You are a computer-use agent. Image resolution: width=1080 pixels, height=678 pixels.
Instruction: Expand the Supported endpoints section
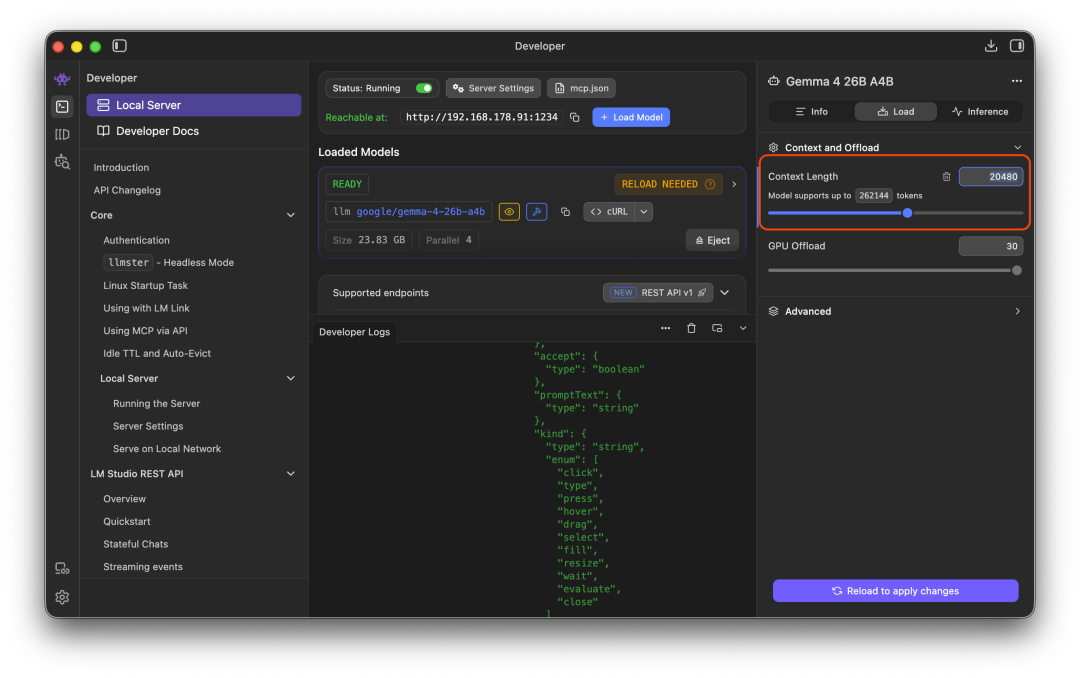point(725,293)
